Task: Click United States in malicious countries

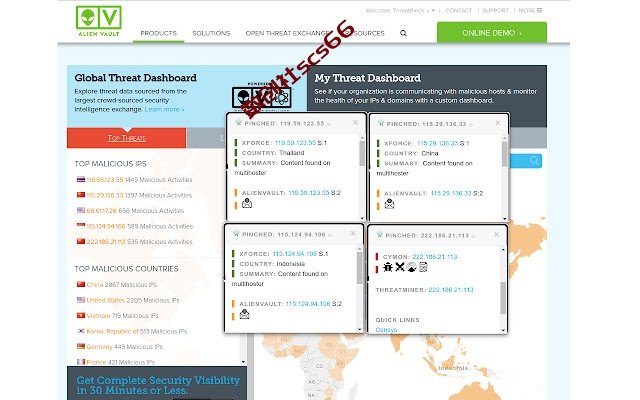Action: (x=106, y=300)
